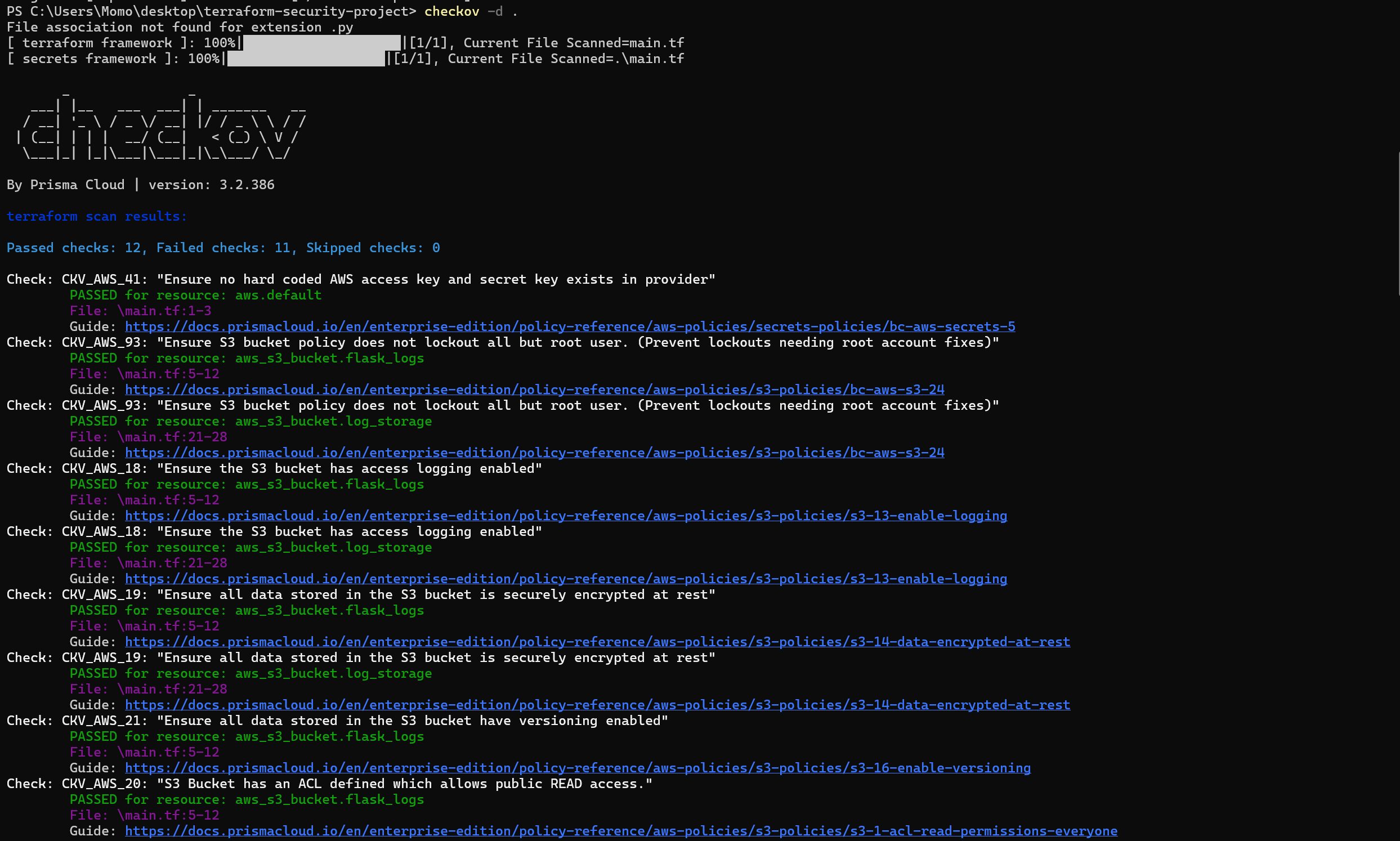Open bc-aws-s3-24 guide link for flask_logs
1400x841 pixels.
(x=534, y=390)
